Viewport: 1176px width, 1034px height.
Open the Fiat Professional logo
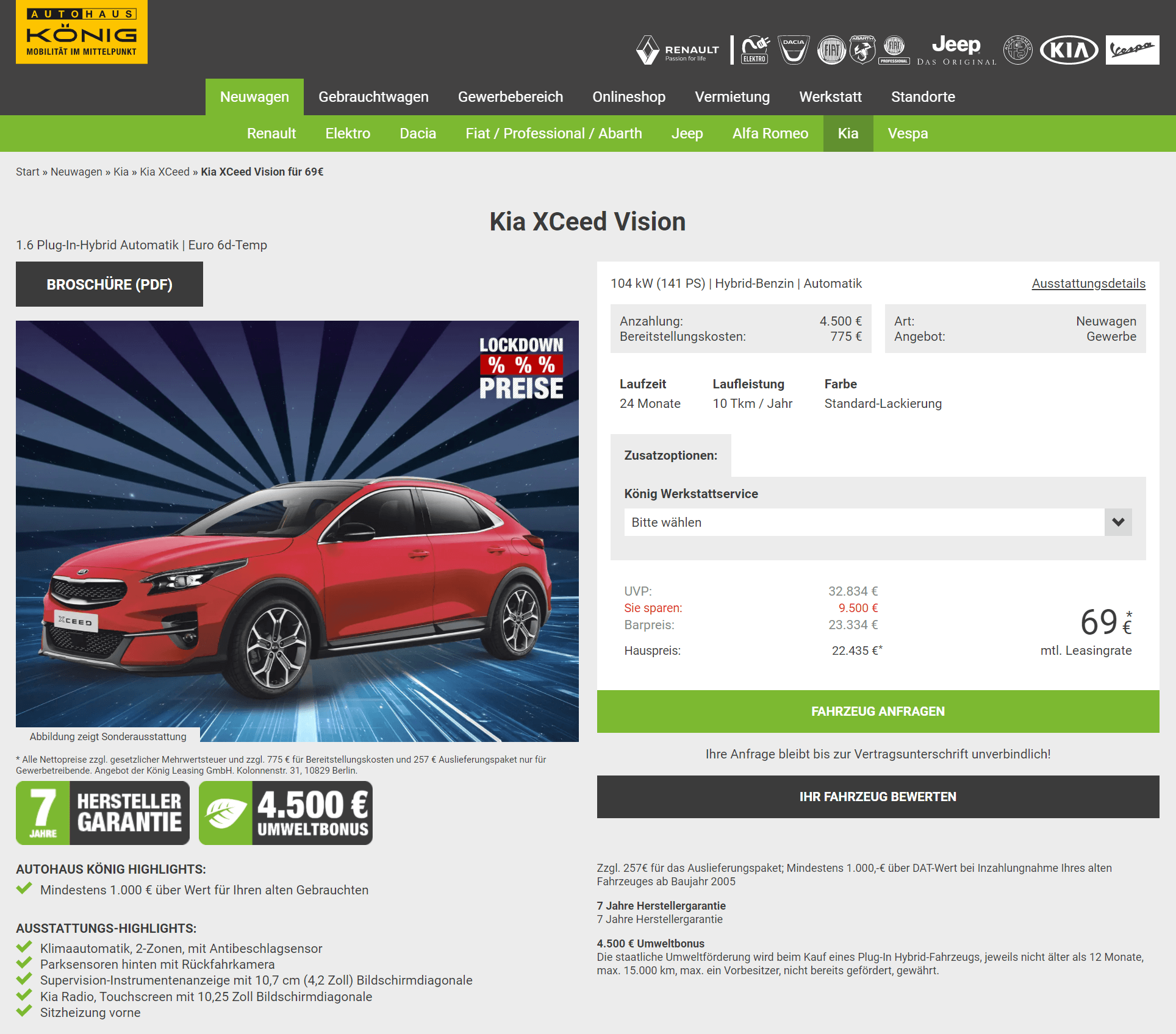click(894, 50)
